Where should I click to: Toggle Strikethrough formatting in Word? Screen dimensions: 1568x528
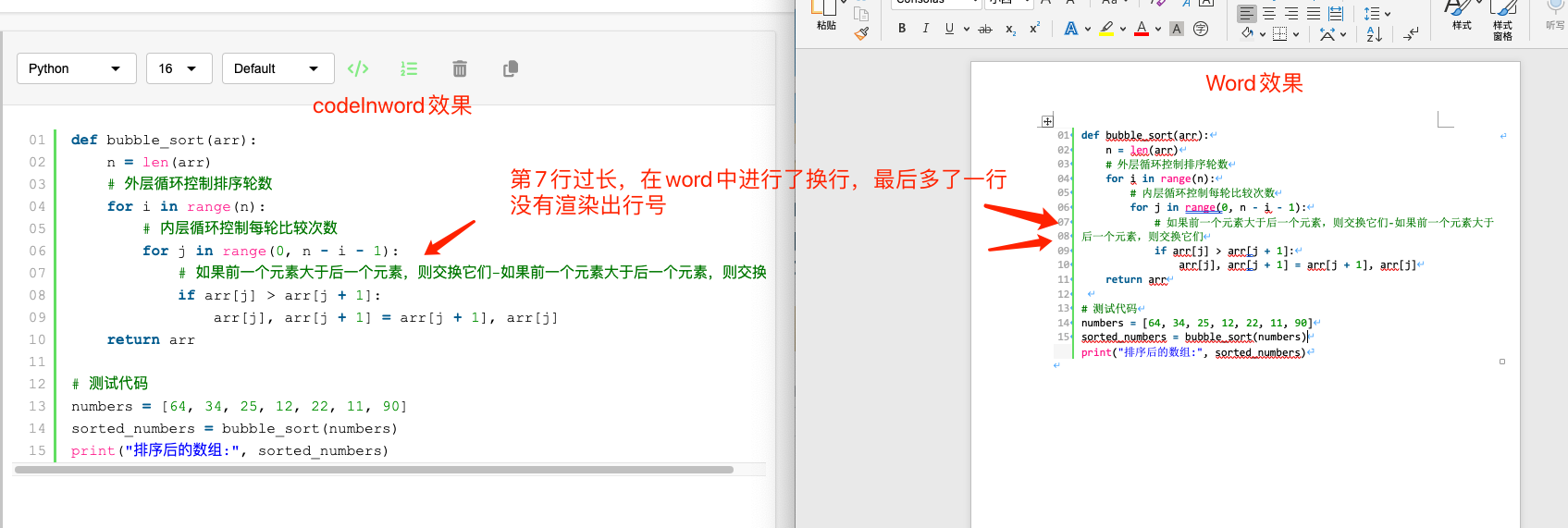coord(985,29)
